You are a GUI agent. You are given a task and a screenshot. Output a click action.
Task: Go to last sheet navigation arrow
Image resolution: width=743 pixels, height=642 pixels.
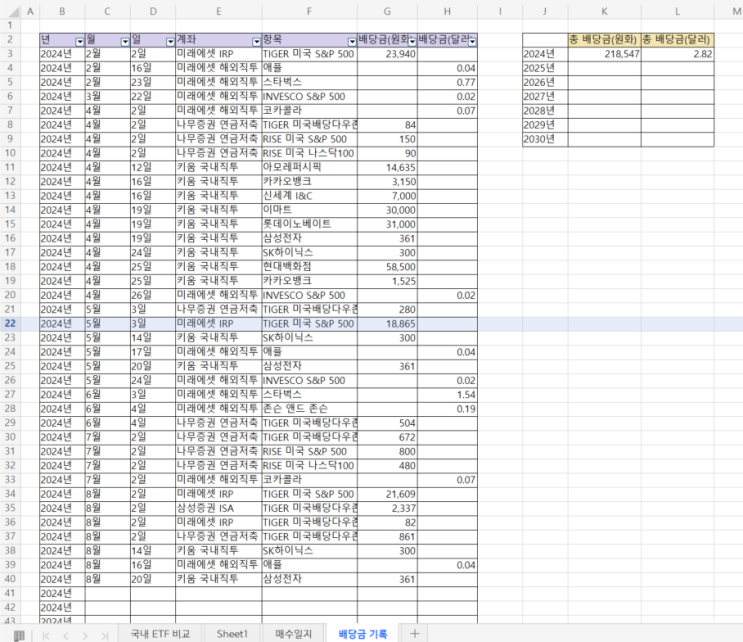click(104, 636)
